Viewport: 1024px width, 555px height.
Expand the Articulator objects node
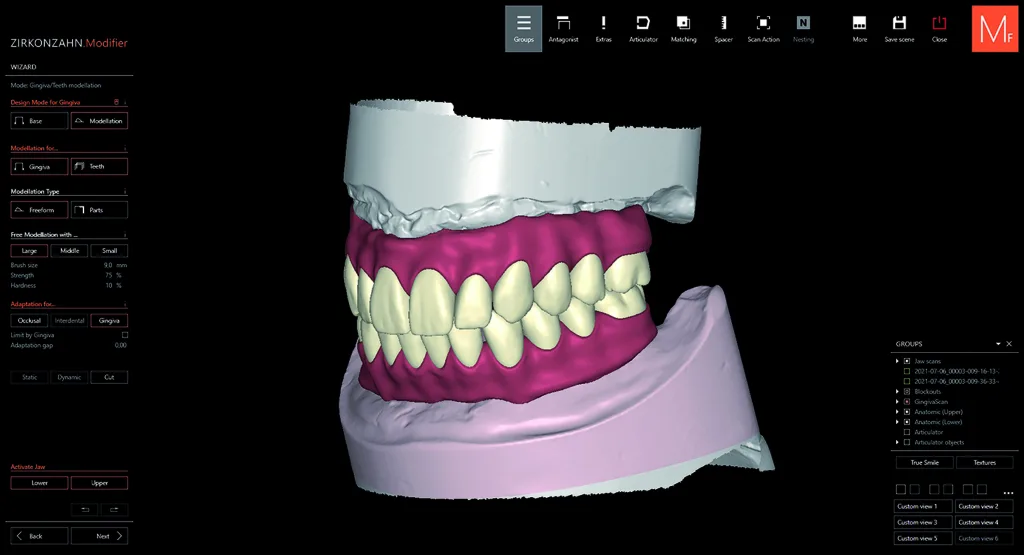(x=897, y=442)
